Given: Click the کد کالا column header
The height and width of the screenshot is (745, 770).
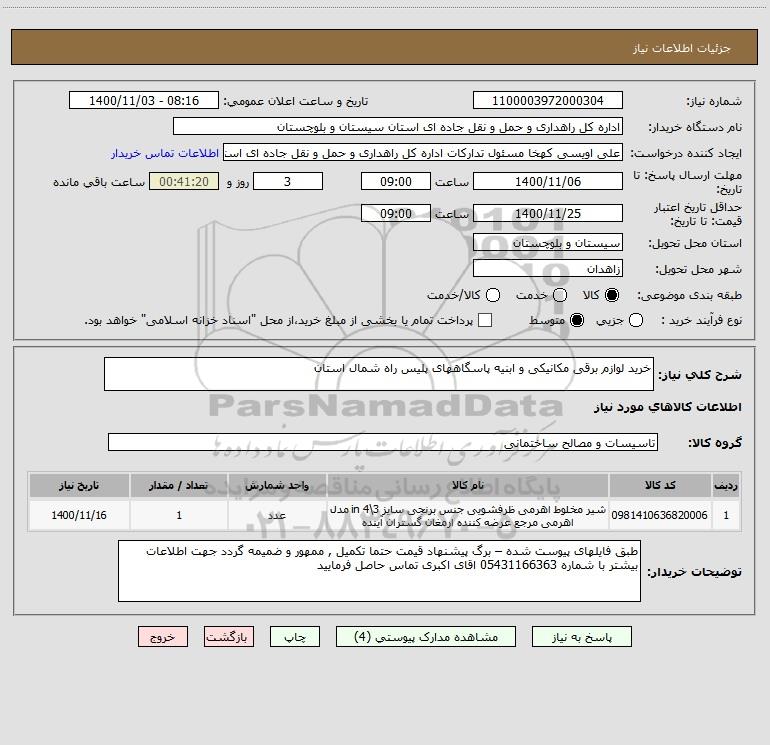Looking at the screenshot, I should coord(660,485).
